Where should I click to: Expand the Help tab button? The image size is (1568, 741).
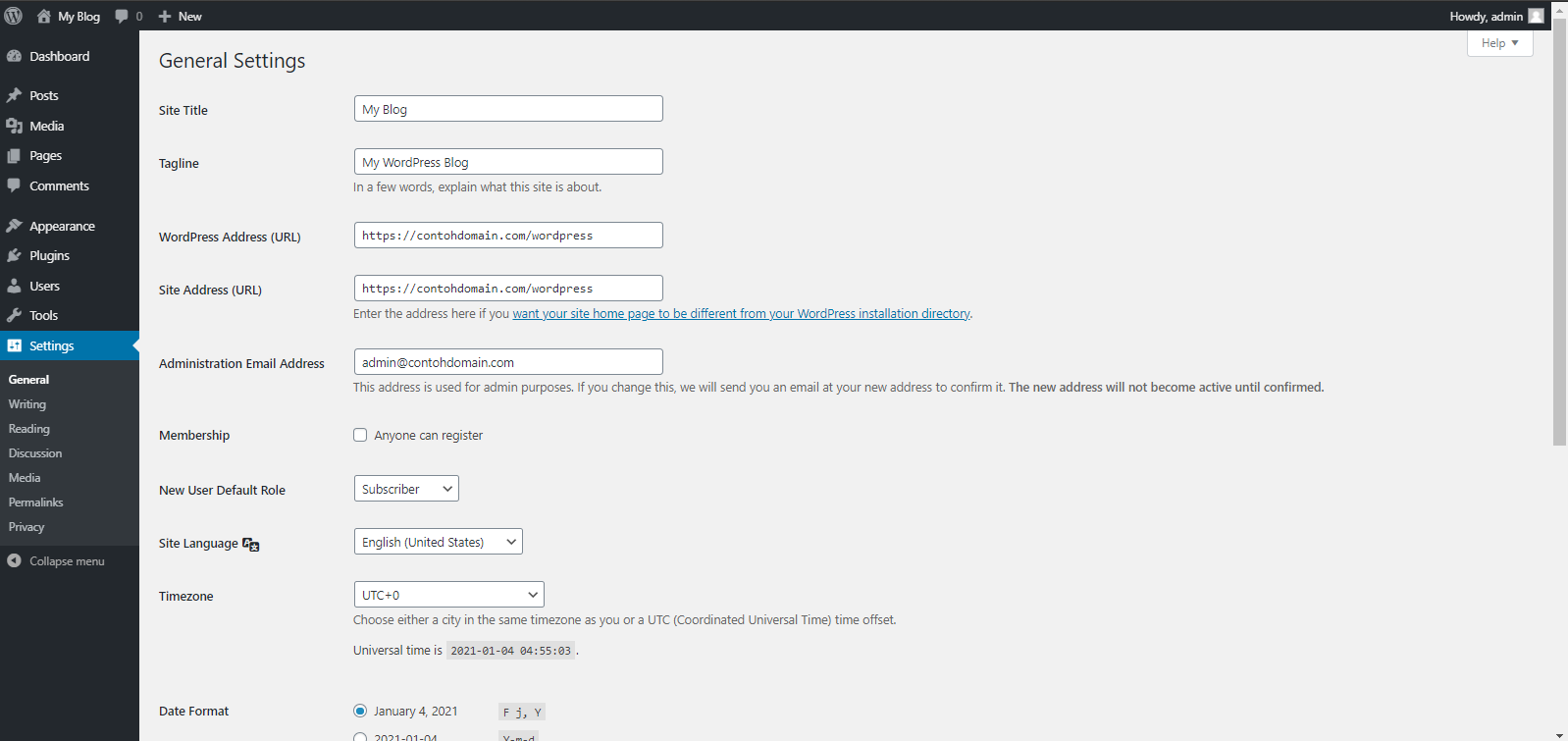pos(1499,43)
